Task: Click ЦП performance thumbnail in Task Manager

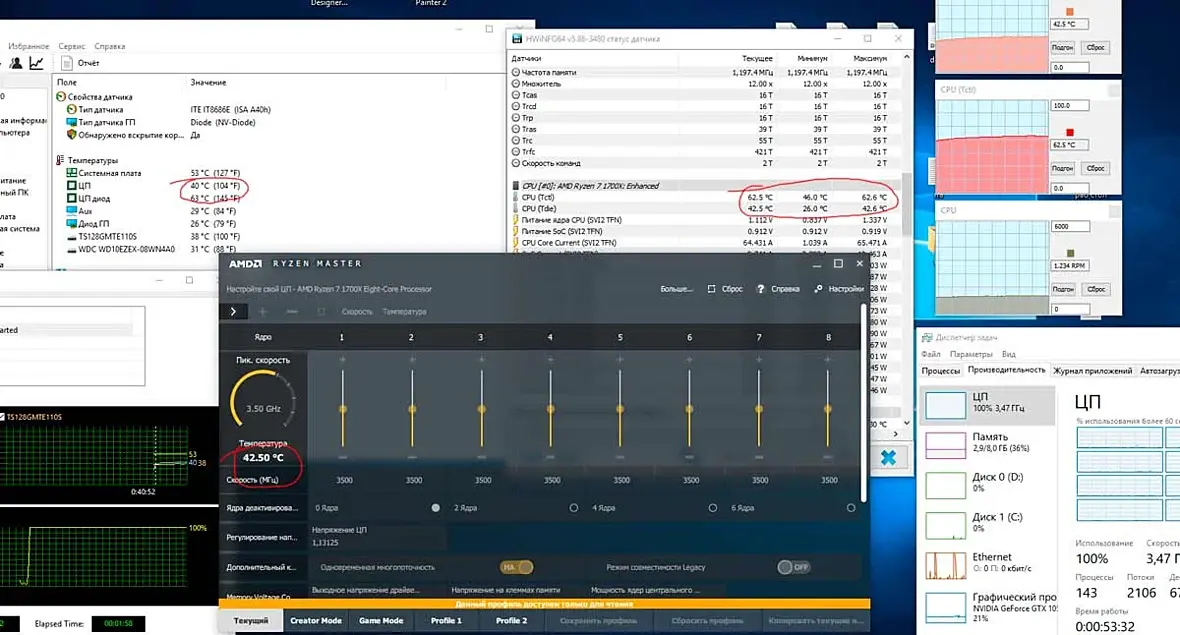Action: pyautogui.click(x=945, y=405)
